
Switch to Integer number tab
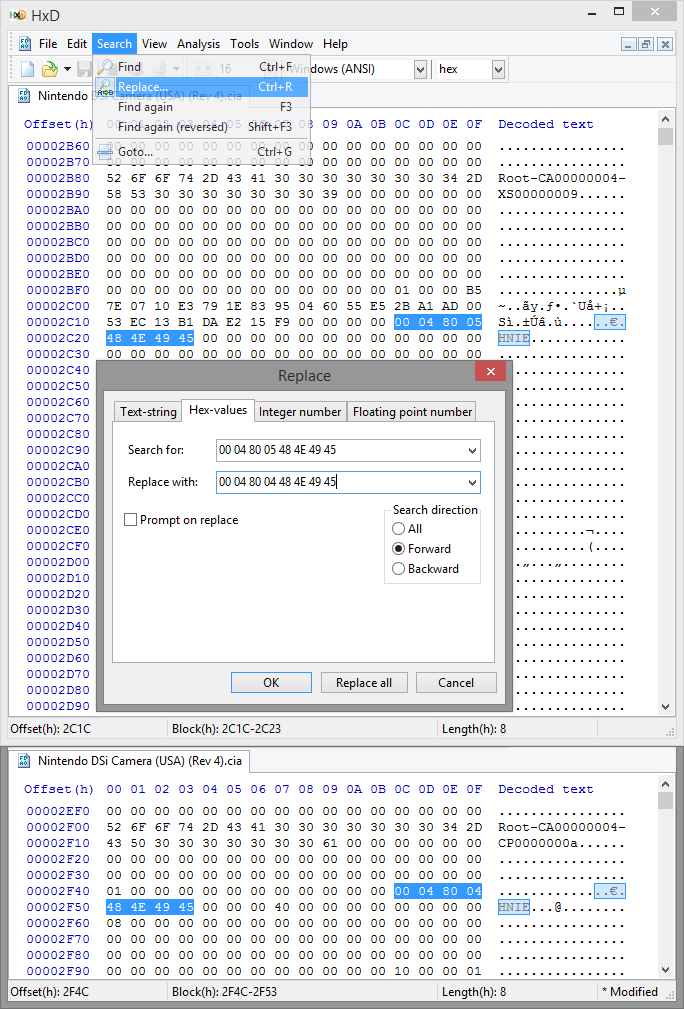[x=300, y=412]
